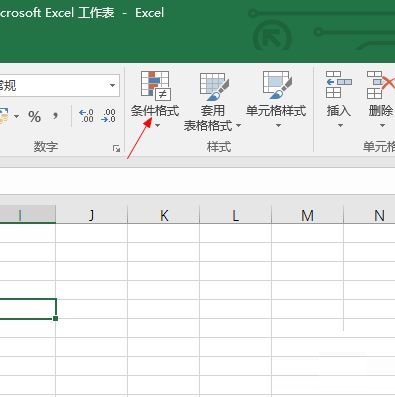
Task: Click the Insert (插入) cells icon
Action: pos(338,85)
